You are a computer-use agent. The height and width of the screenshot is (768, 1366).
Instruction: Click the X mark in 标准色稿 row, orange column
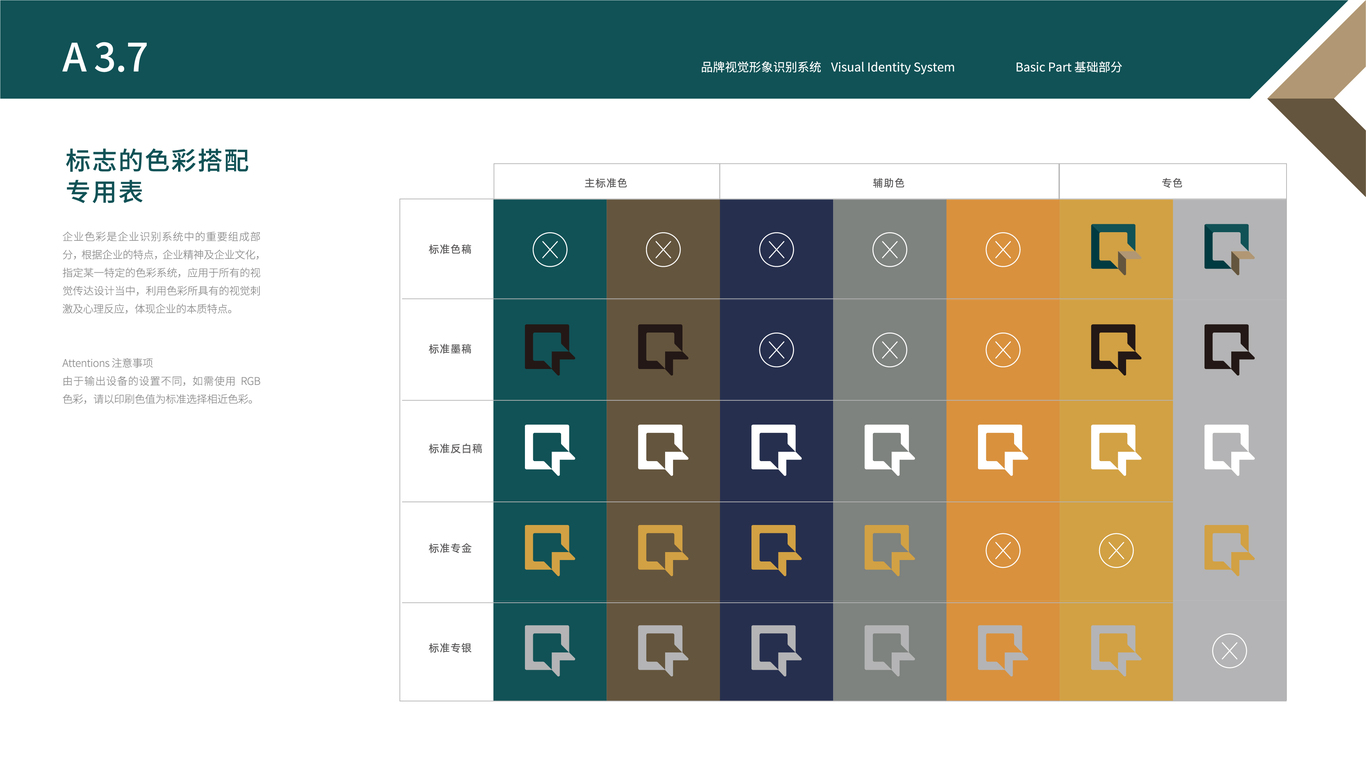1003,249
